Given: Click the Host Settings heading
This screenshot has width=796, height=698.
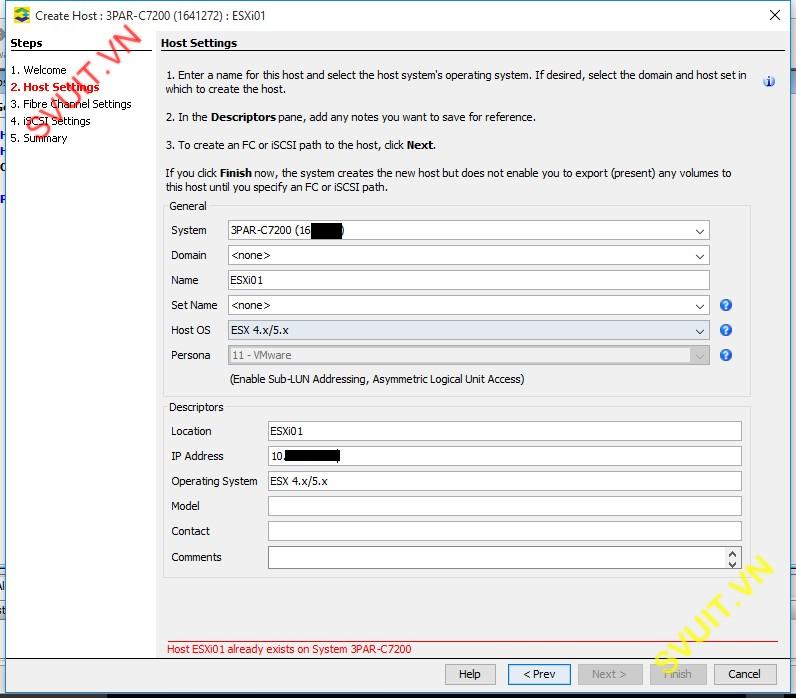Looking at the screenshot, I should point(199,43).
